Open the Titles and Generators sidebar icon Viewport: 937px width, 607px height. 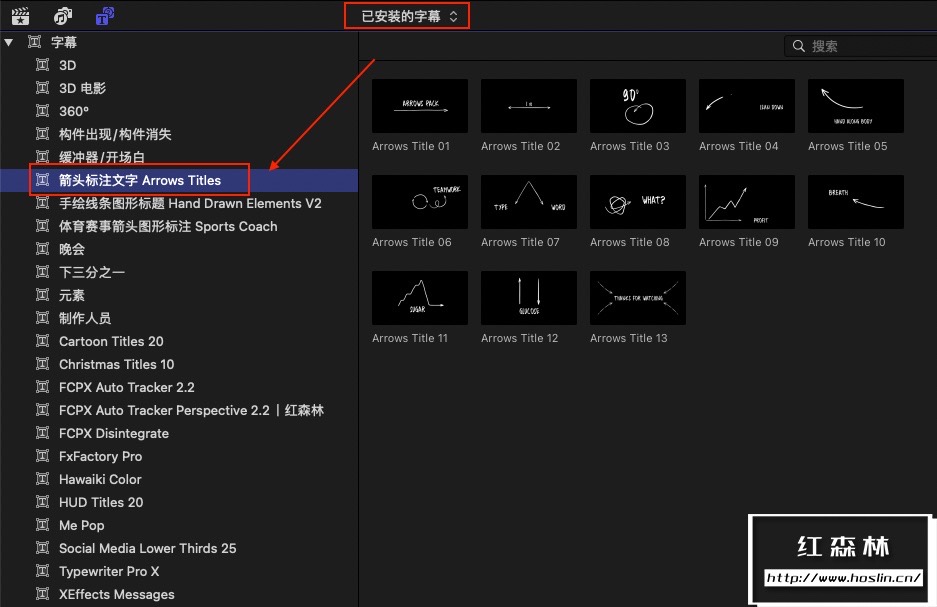[x=105, y=16]
